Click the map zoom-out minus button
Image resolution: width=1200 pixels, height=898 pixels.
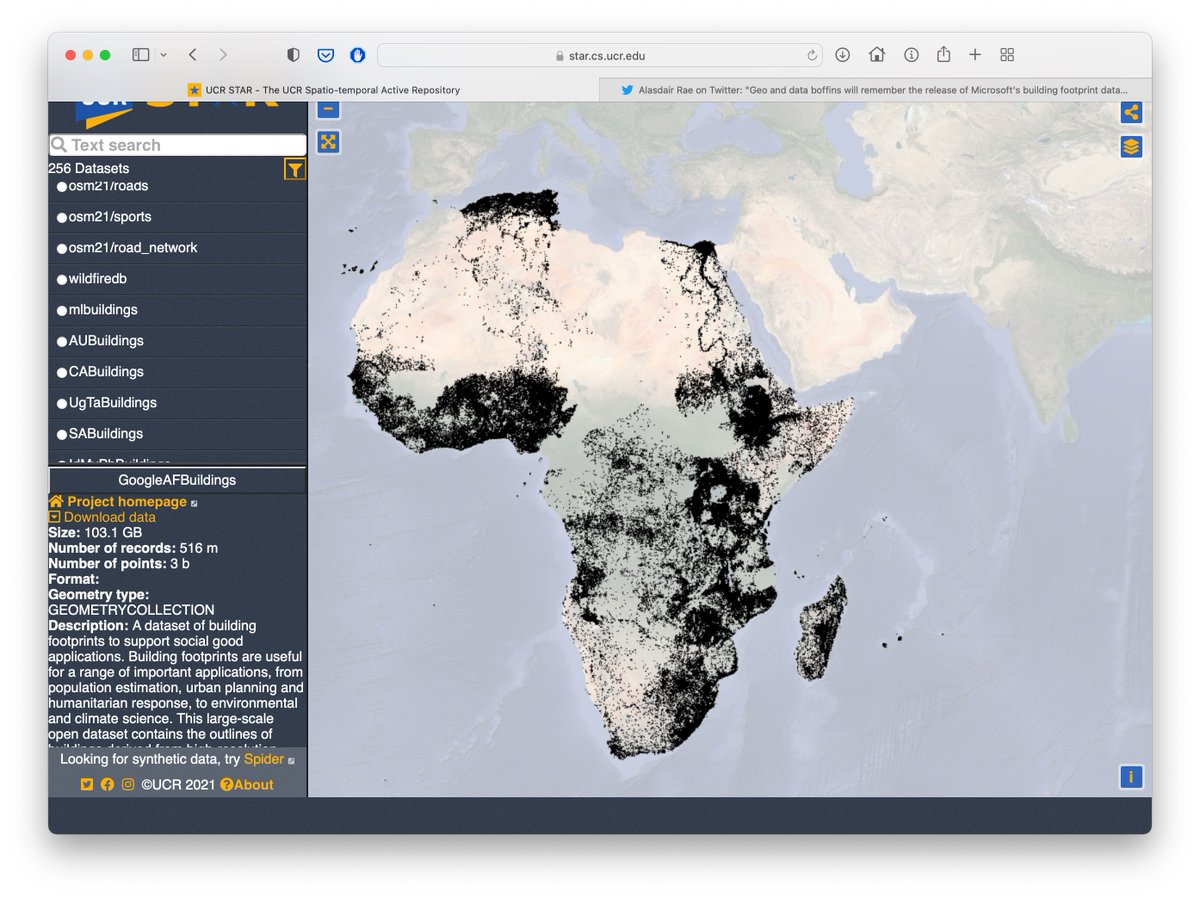tap(328, 109)
